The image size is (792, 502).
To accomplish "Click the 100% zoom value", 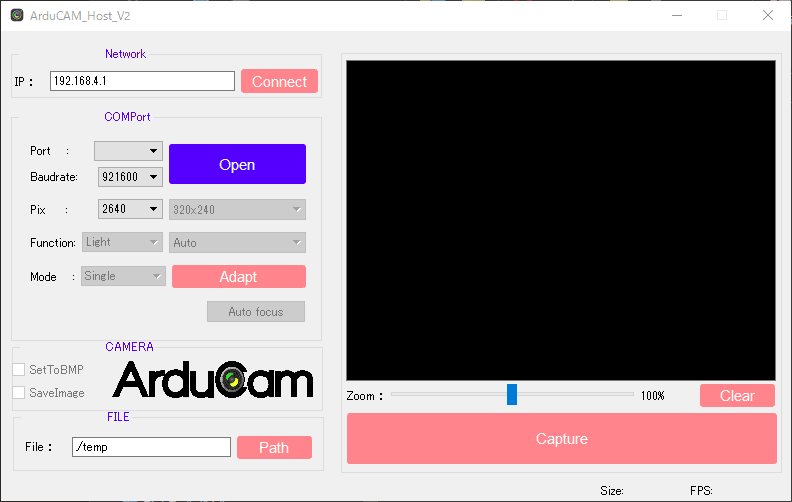I will 653,395.
